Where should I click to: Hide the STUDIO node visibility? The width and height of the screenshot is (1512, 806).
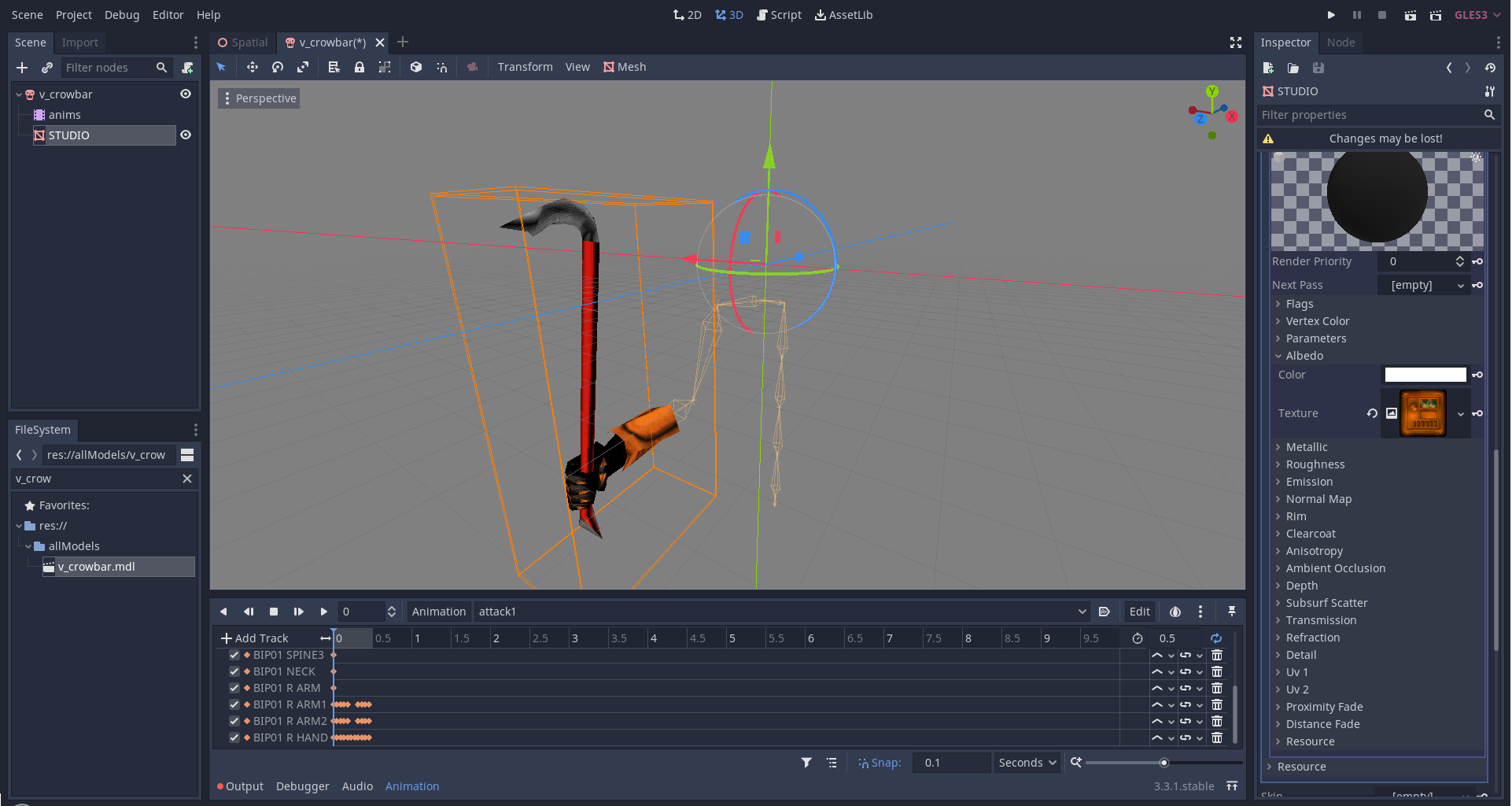186,135
